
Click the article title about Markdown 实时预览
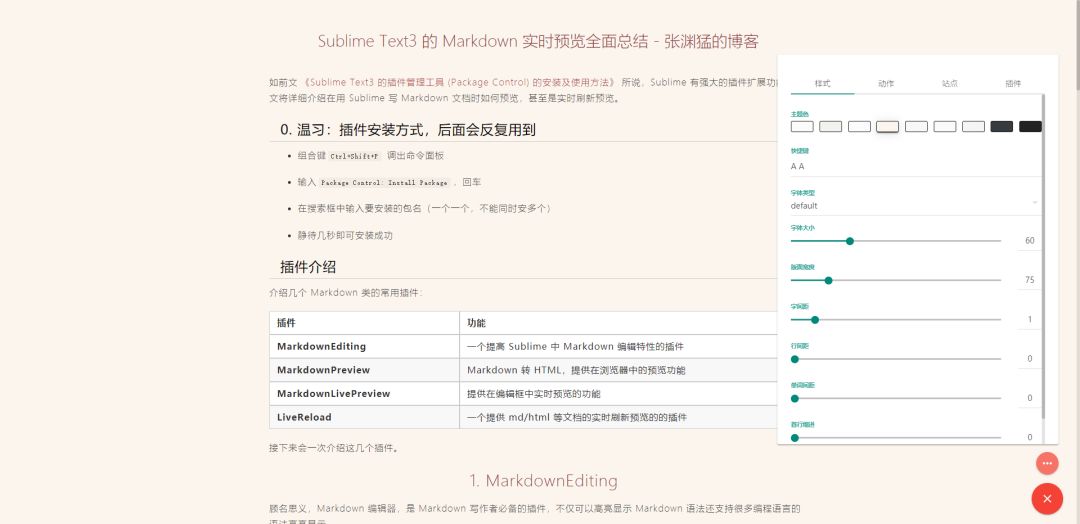538,41
